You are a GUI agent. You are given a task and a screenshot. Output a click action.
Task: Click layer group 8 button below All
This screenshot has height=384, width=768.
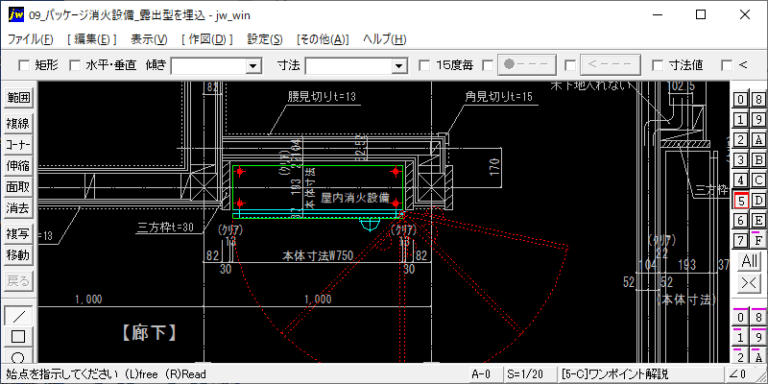758,317
